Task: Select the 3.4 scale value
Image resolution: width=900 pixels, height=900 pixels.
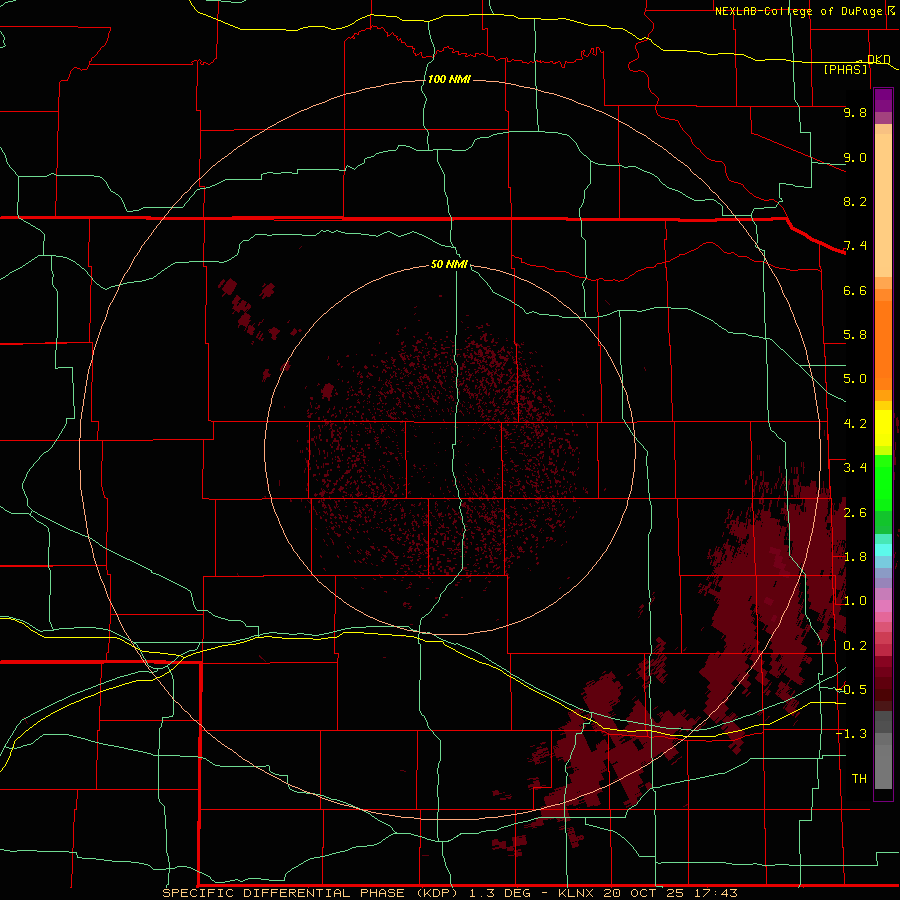Action: click(x=855, y=468)
